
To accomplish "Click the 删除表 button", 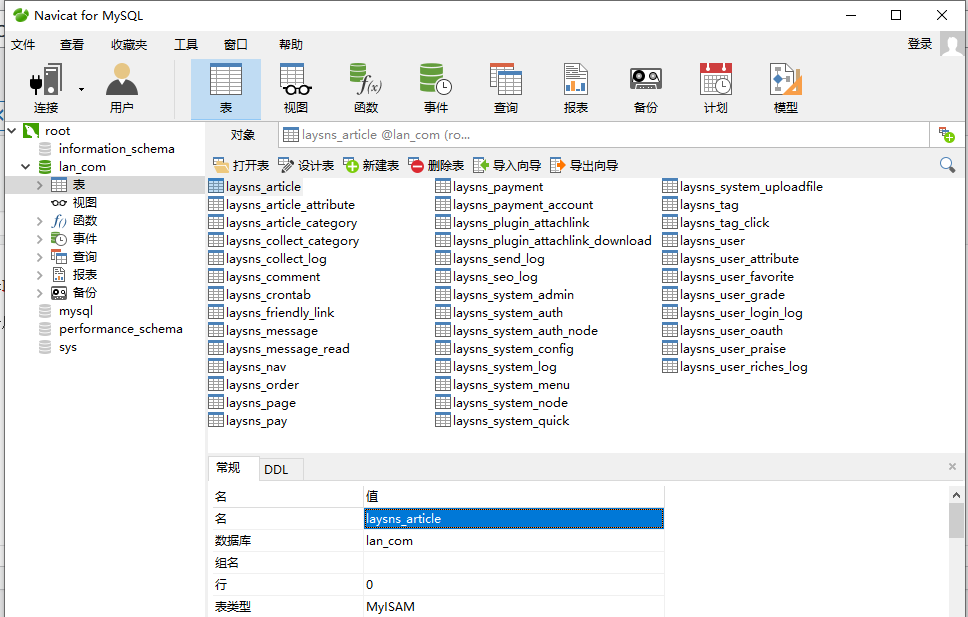I will 436,165.
